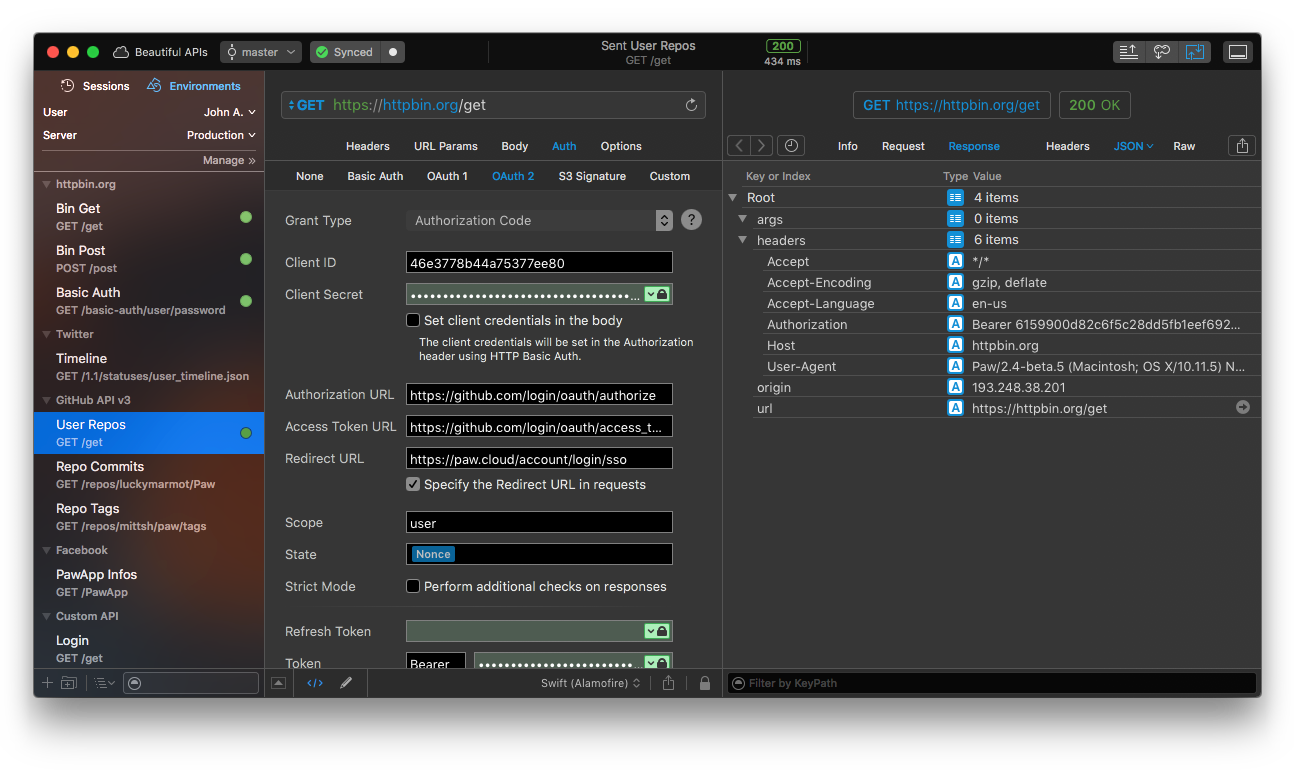Viewport: 1294px width, 778px height.
Task: Click the response export share icon
Action: pyautogui.click(x=1242, y=146)
